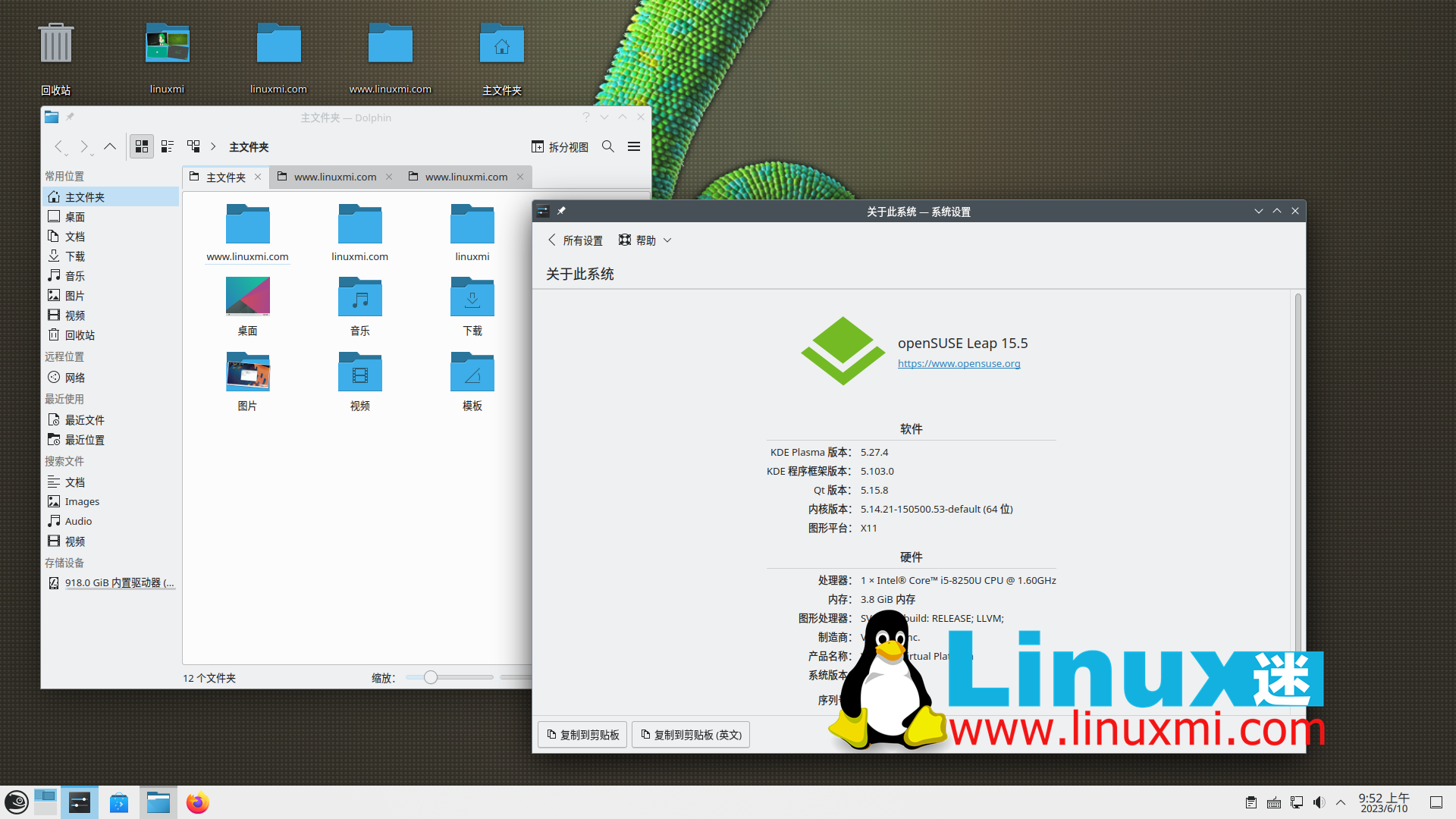The image size is (1456, 819).
Task: Select 下载 in the places sidebar
Action: click(111, 256)
